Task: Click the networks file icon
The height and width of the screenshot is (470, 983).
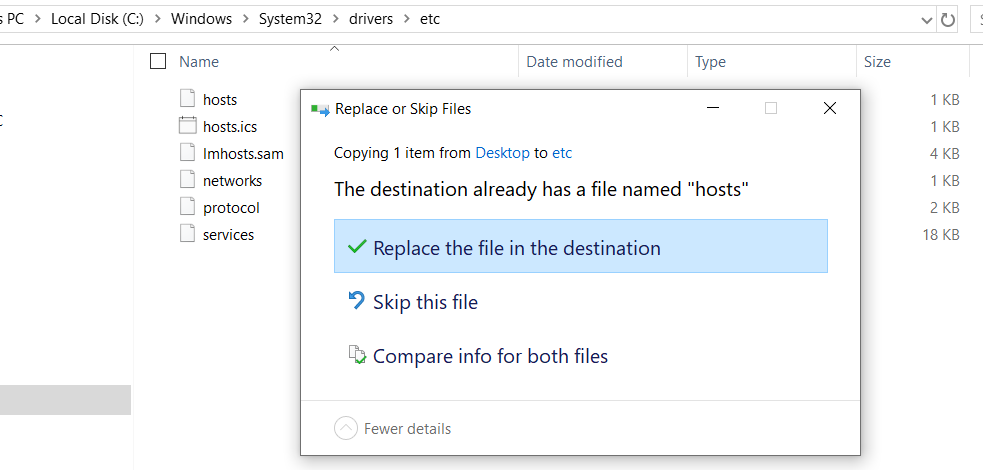Action: coord(187,180)
